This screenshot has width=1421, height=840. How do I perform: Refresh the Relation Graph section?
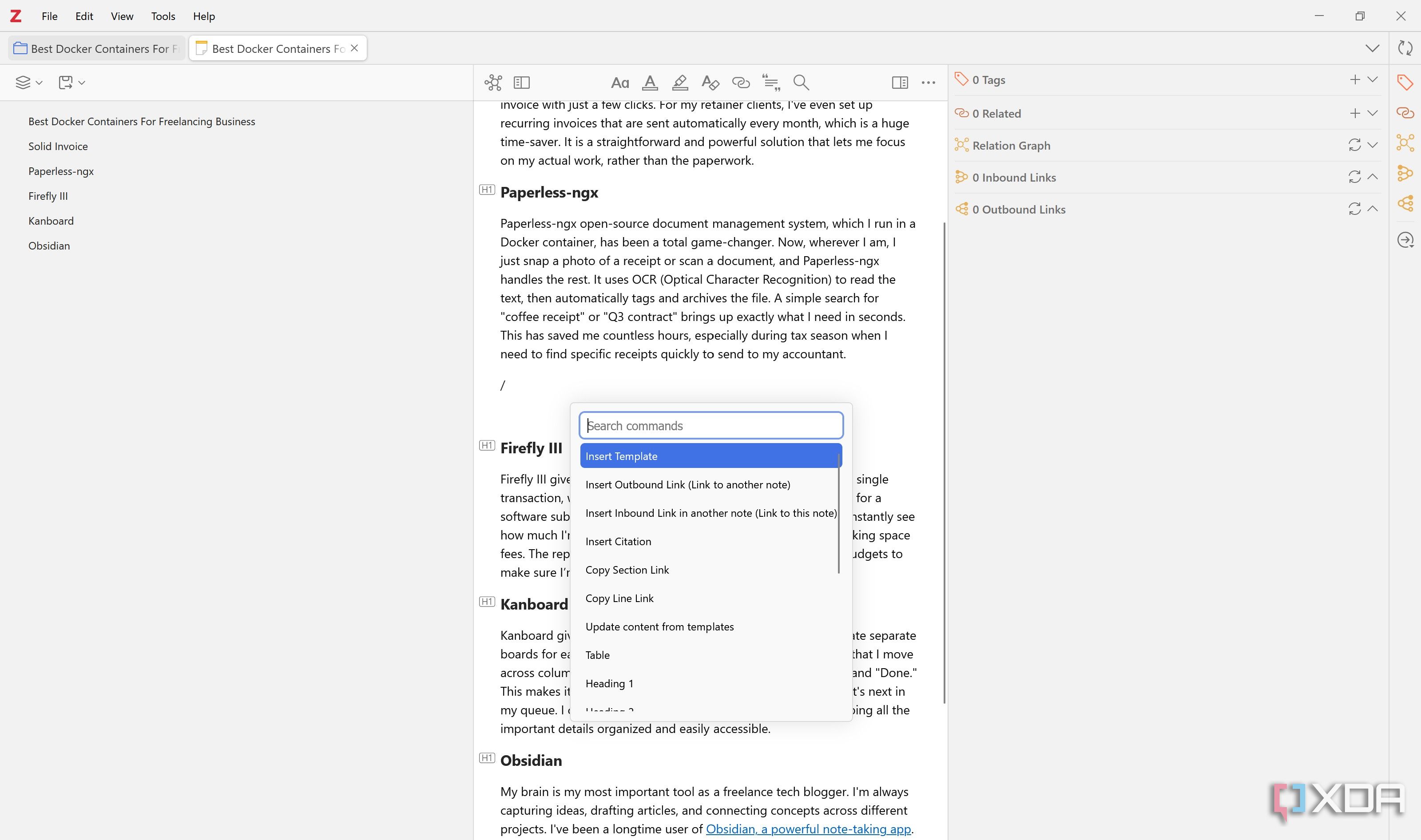pyautogui.click(x=1355, y=146)
